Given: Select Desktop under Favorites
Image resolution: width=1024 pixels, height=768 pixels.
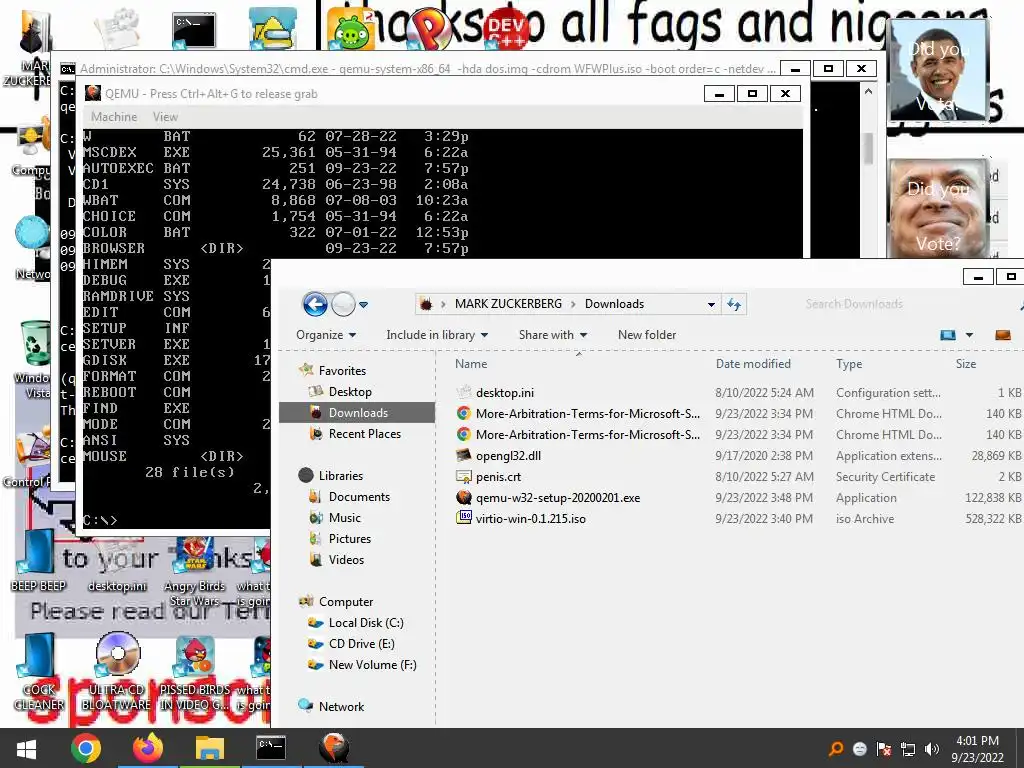Looking at the screenshot, I should (x=350, y=392).
